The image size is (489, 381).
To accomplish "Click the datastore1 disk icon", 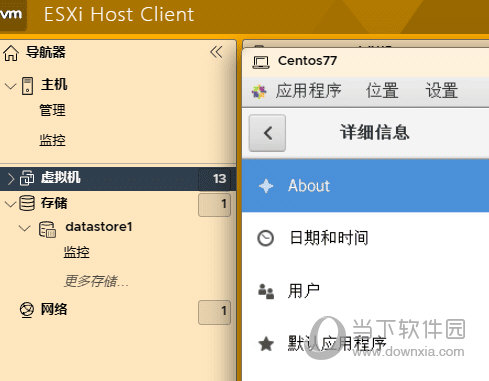I will [x=47, y=229].
